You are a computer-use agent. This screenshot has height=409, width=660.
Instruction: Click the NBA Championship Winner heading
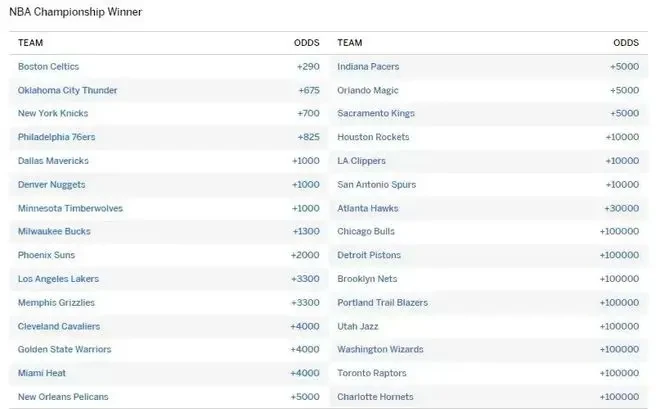coord(75,12)
